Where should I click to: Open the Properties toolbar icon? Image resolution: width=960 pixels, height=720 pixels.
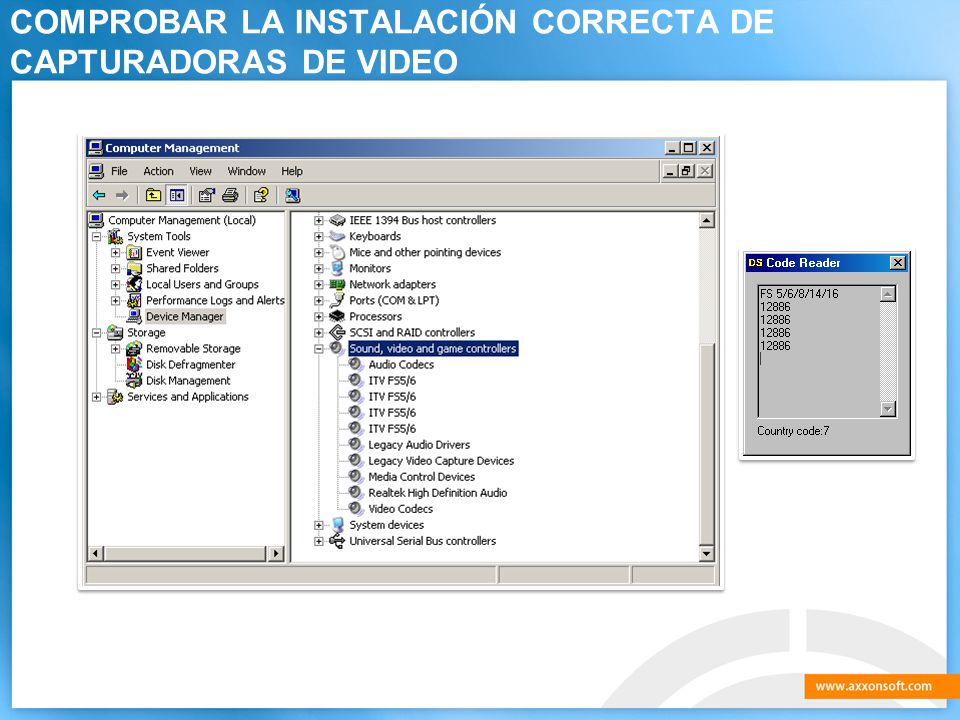tap(207, 195)
